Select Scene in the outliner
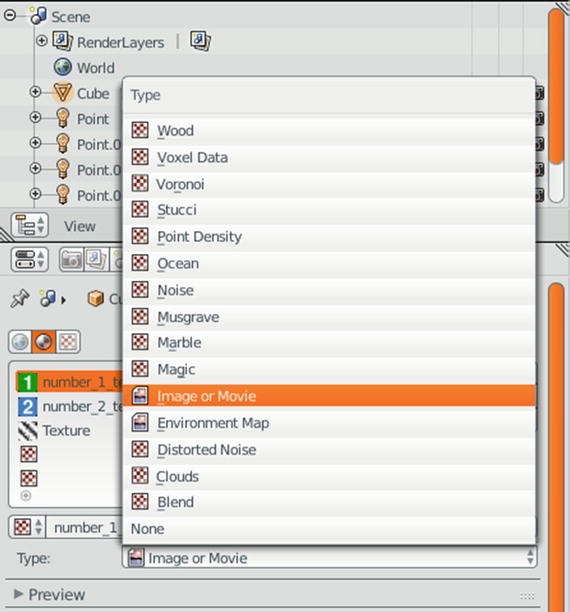The image size is (570, 612). (x=71, y=17)
